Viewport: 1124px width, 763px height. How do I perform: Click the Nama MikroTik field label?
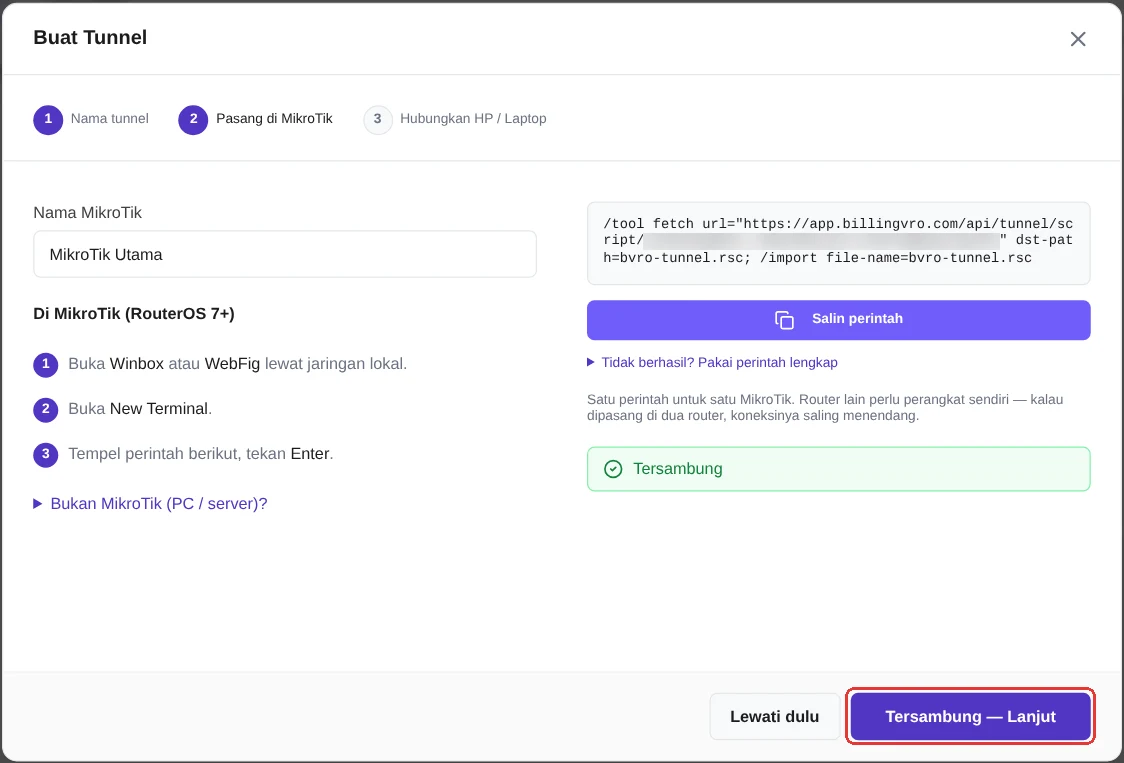click(x=87, y=213)
